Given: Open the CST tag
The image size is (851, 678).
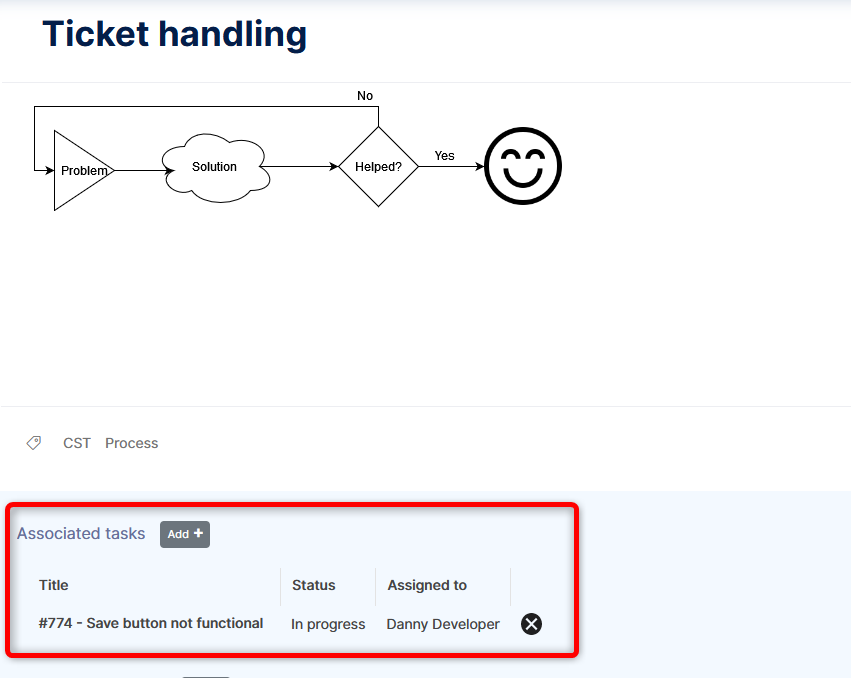Looking at the screenshot, I should tap(77, 443).
